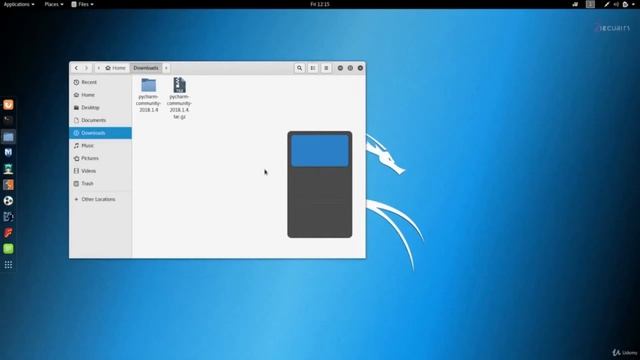Select Downloads in the sidebar
640x360 pixels.
tap(100, 133)
